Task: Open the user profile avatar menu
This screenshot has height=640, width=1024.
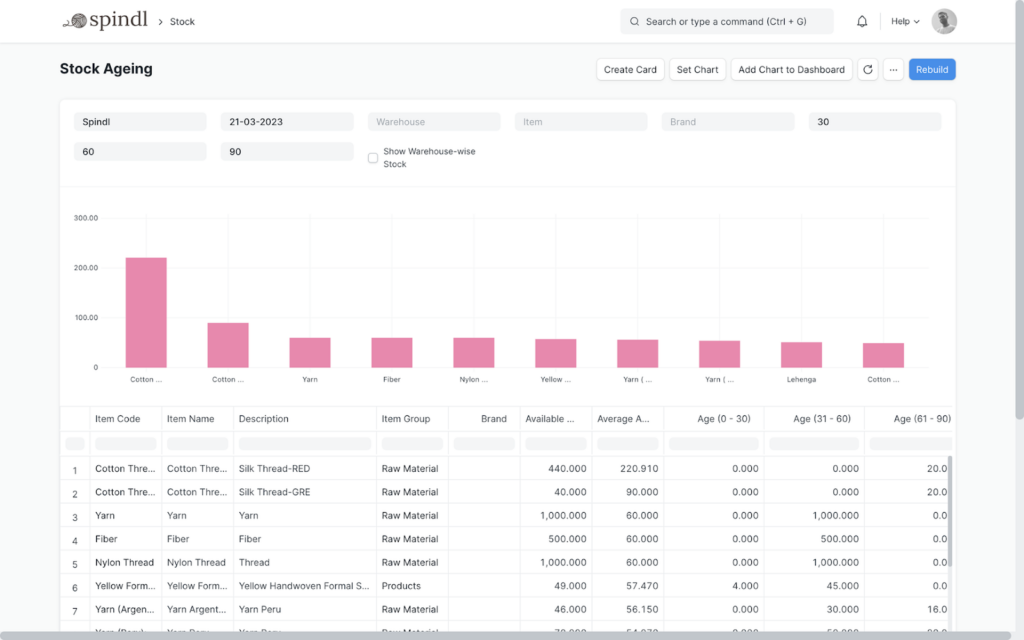Action: 943,21
